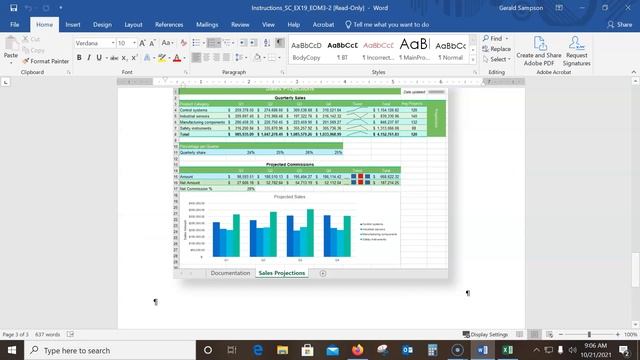Open bullets list dropdown
Viewport: 640px width, 360px height.
(204, 43)
